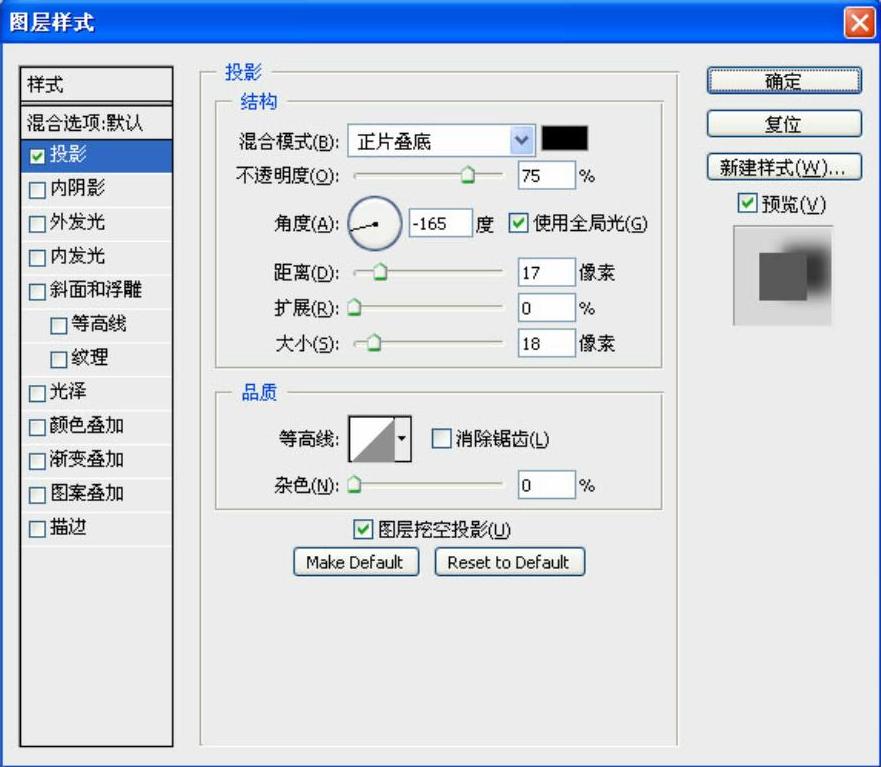Enable the 渐变叠加 checkbox

tap(37, 461)
